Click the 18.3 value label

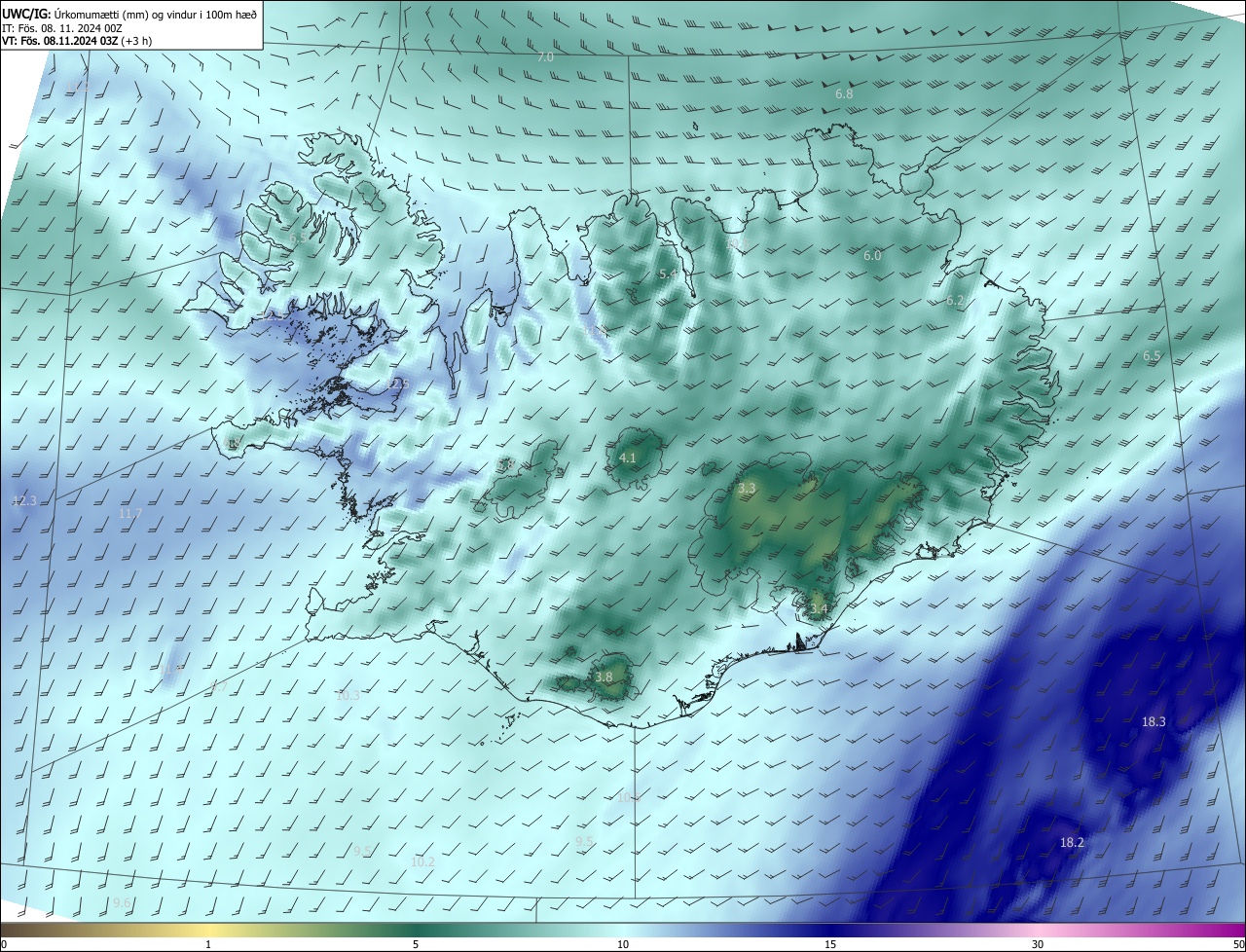point(1154,722)
